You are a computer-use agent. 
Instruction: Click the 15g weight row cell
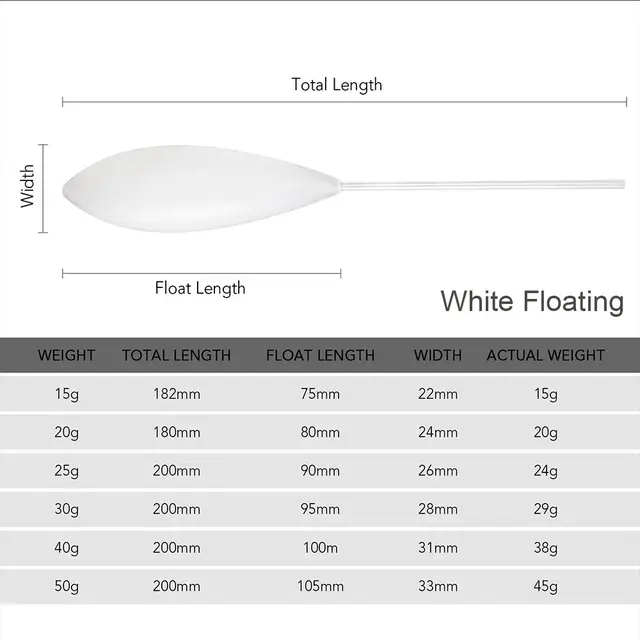[67, 394]
